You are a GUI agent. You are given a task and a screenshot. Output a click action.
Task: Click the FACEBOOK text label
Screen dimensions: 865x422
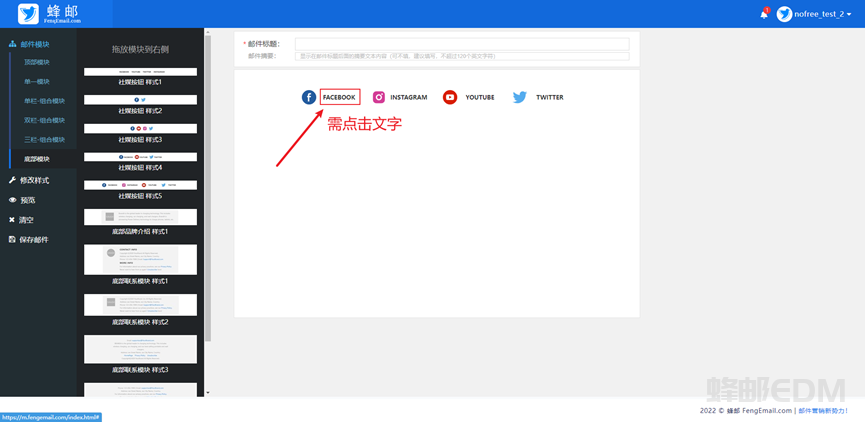[x=339, y=97]
